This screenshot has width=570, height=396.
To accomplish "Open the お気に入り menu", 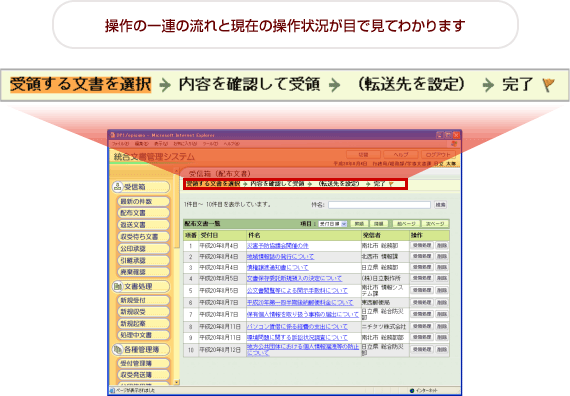I will 185,144.
